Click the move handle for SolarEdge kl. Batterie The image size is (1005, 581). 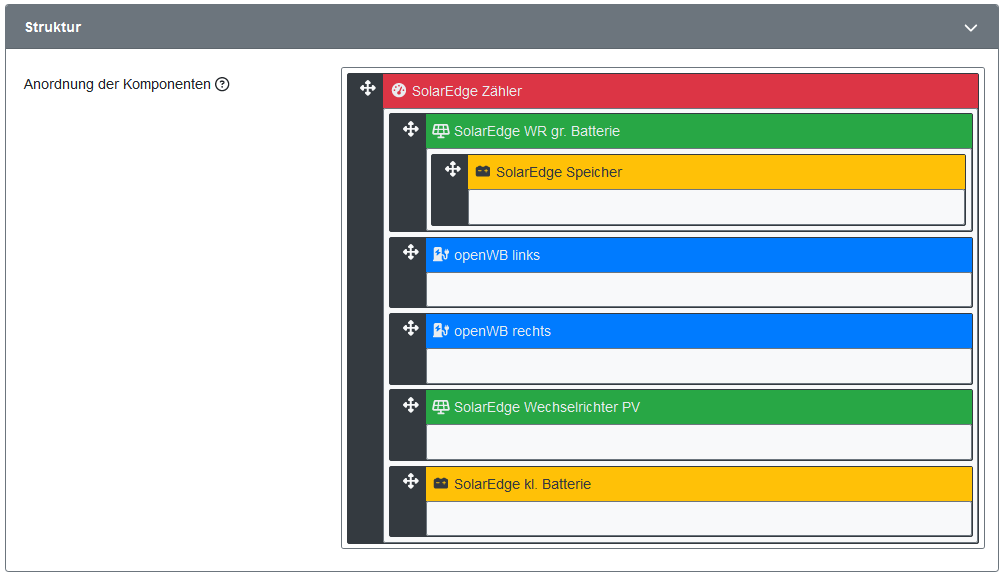[x=411, y=481]
